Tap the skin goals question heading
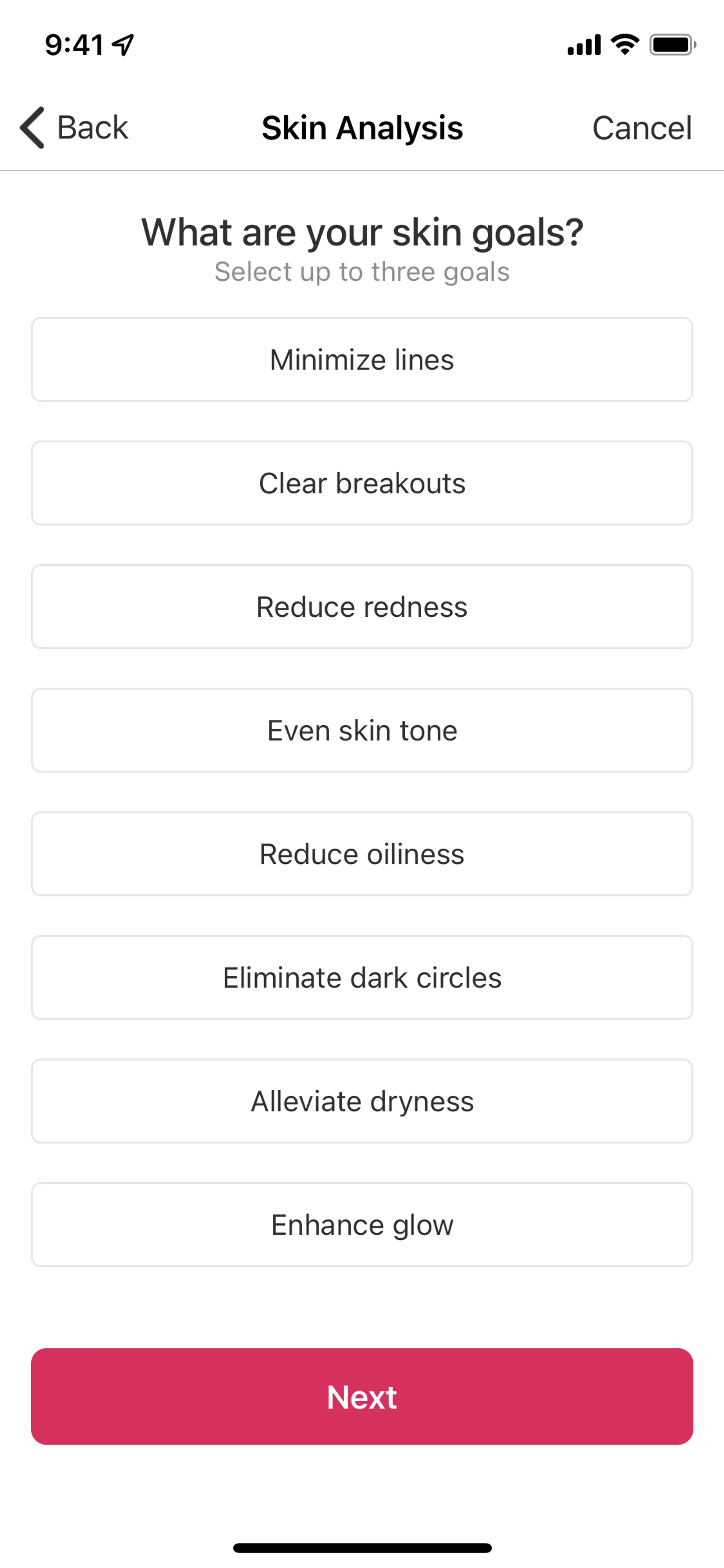The height and width of the screenshot is (1568, 724). point(362,232)
